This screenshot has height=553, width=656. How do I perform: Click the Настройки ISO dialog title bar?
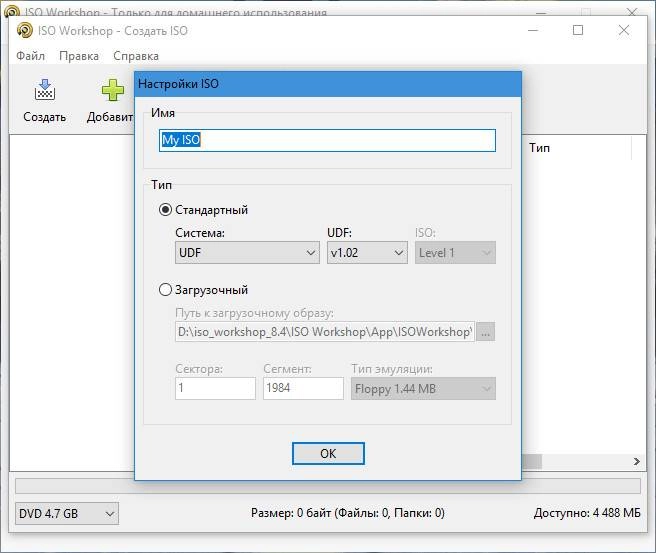pyautogui.click(x=328, y=84)
